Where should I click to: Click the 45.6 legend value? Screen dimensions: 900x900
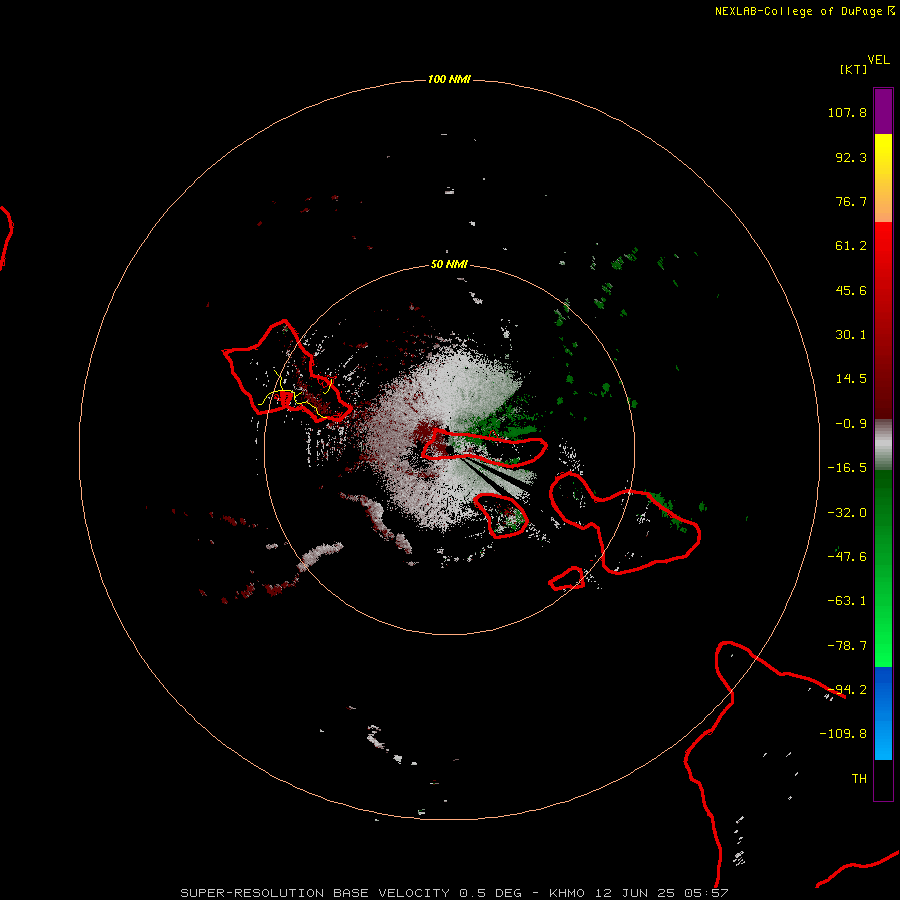click(x=851, y=290)
